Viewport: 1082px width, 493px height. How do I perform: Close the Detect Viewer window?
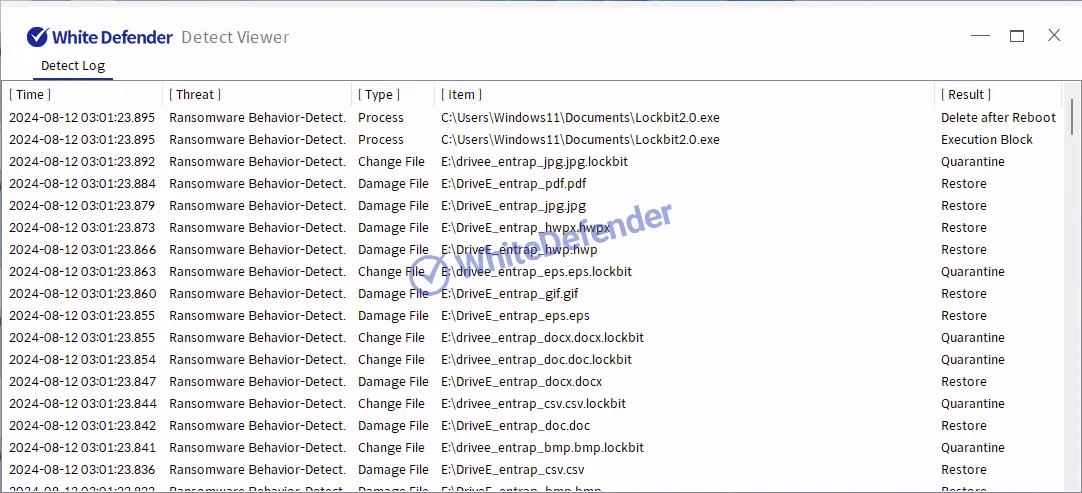pos(1054,36)
